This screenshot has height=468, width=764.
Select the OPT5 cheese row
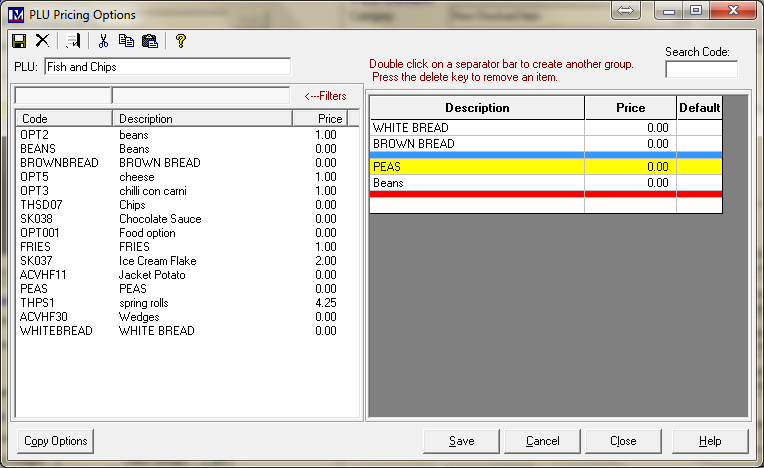(x=187, y=177)
